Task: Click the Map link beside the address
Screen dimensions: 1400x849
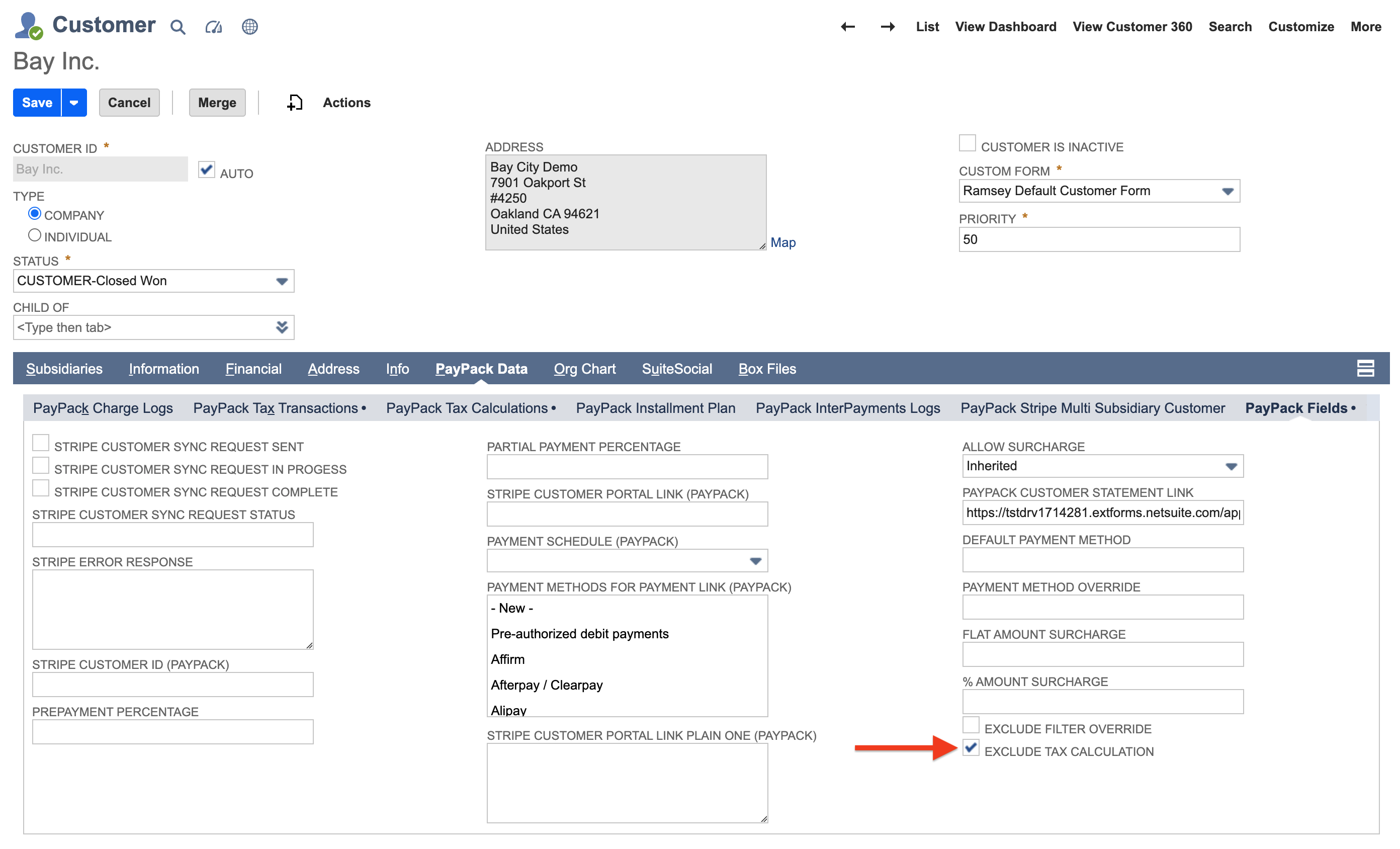Action: [x=783, y=242]
